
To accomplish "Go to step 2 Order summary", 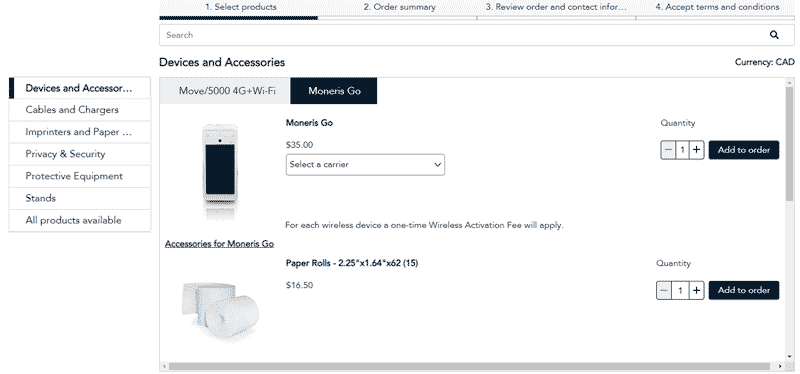I will pyautogui.click(x=398, y=9).
